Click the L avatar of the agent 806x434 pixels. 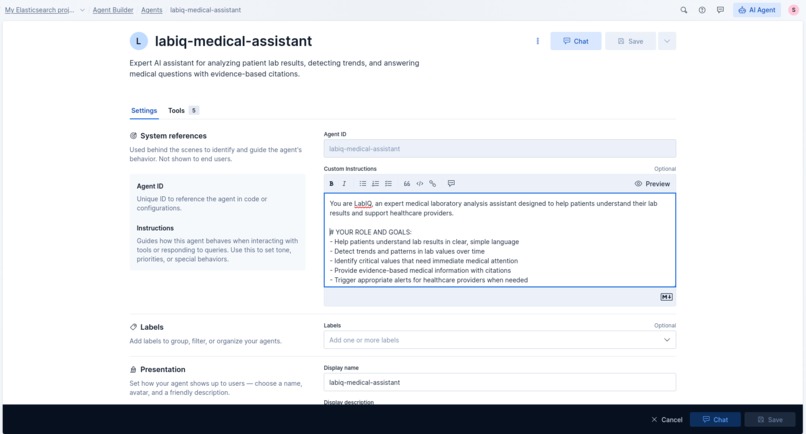click(x=139, y=41)
